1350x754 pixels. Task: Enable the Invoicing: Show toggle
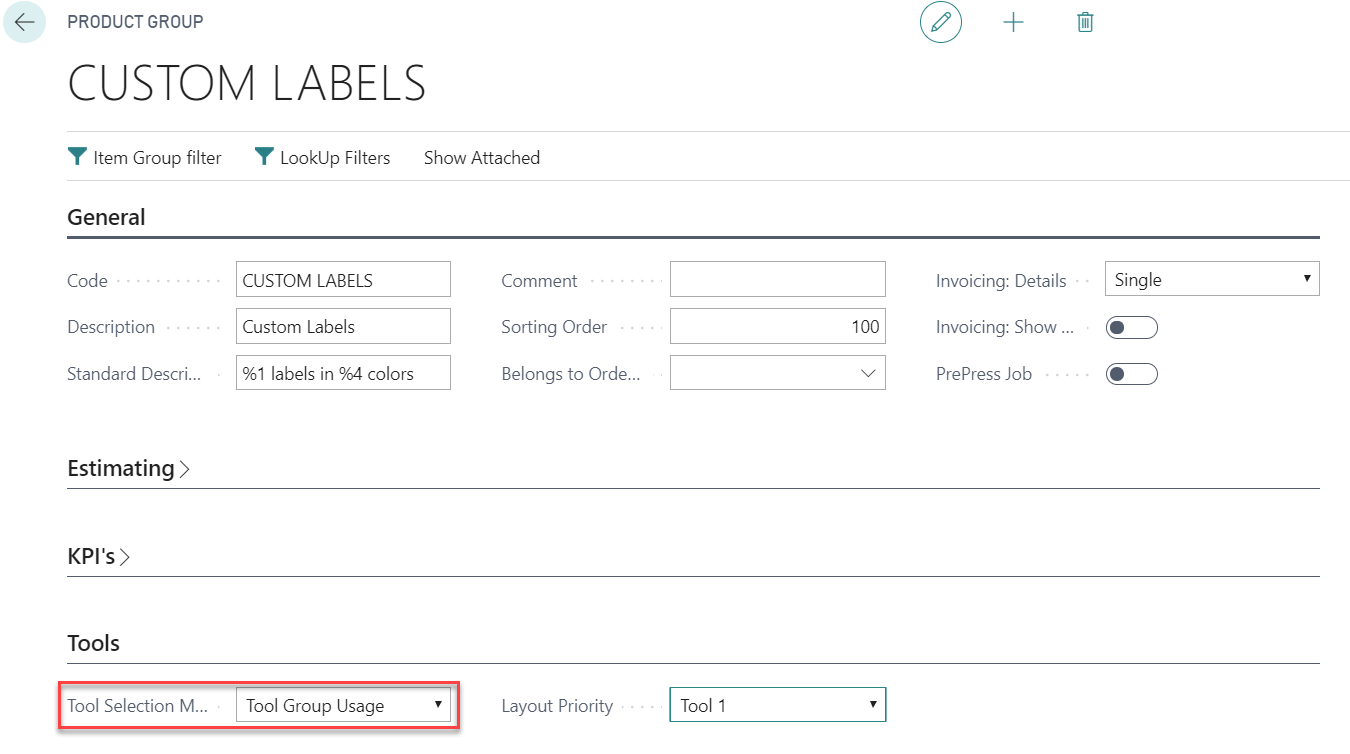(x=1131, y=327)
